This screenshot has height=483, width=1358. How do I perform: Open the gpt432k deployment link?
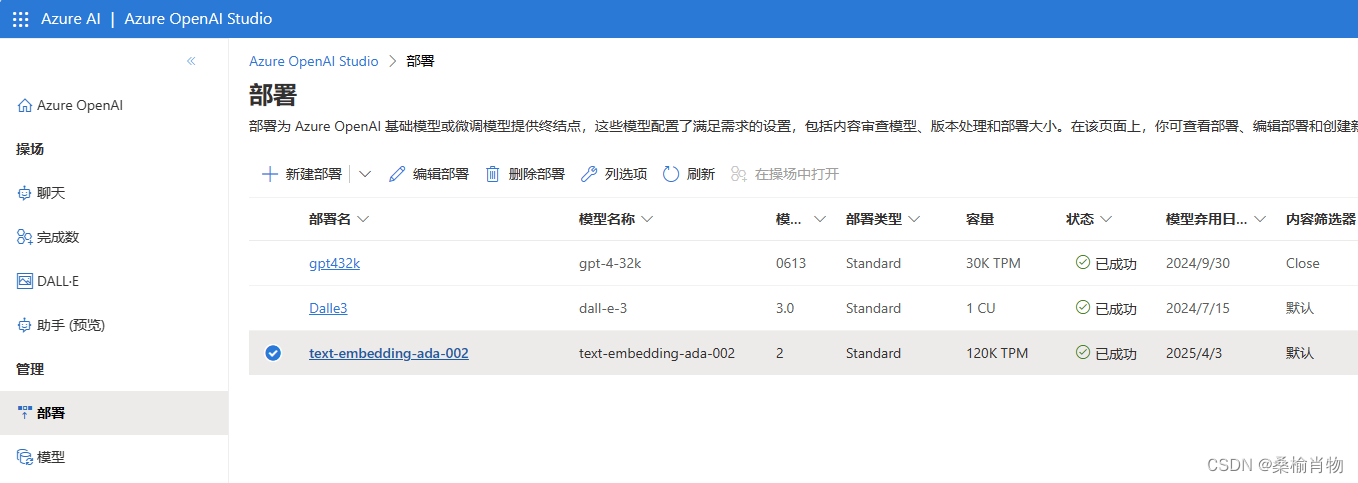click(x=334, y=263)
